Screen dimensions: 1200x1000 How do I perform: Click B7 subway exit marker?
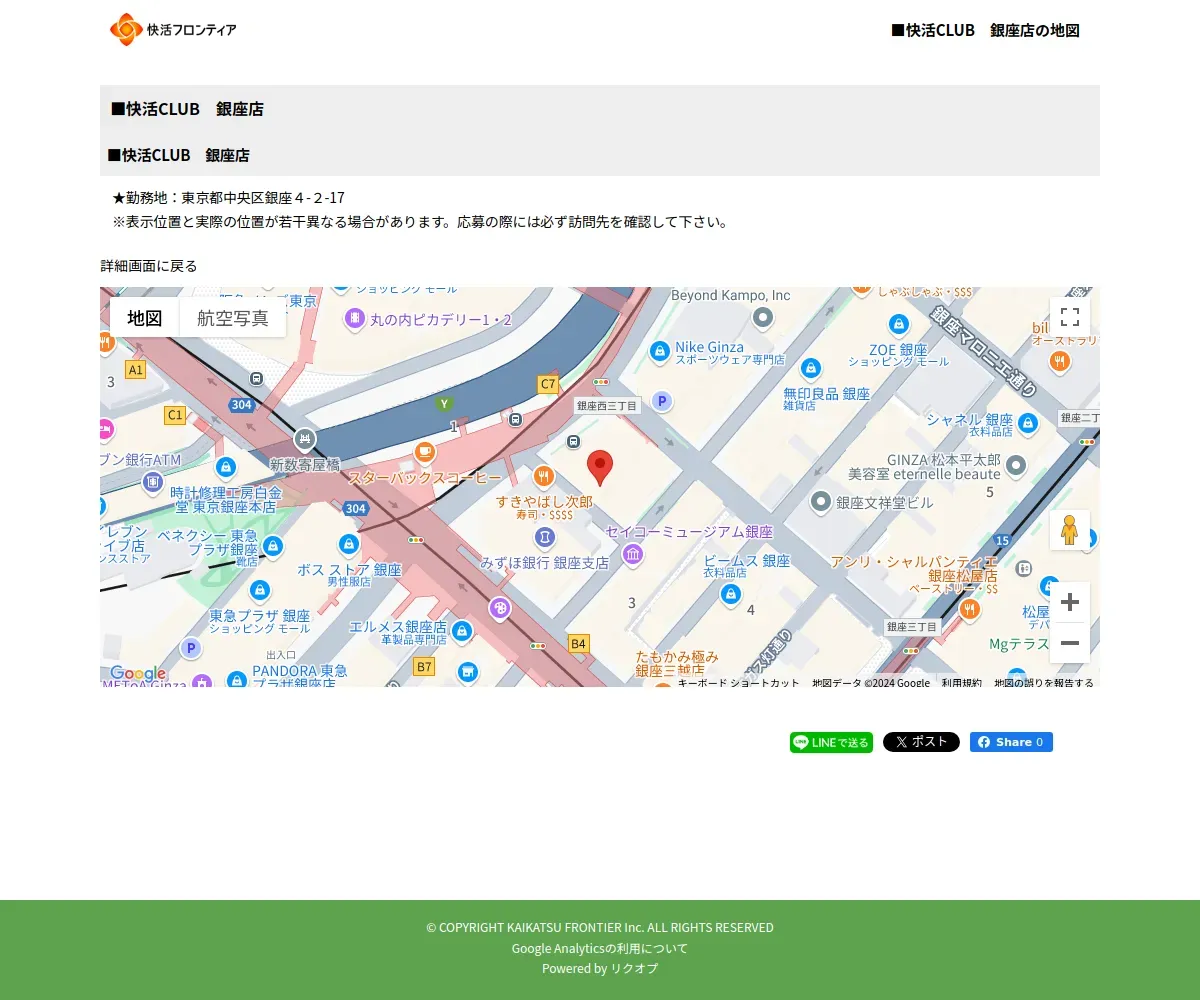(x=424, y=666)
